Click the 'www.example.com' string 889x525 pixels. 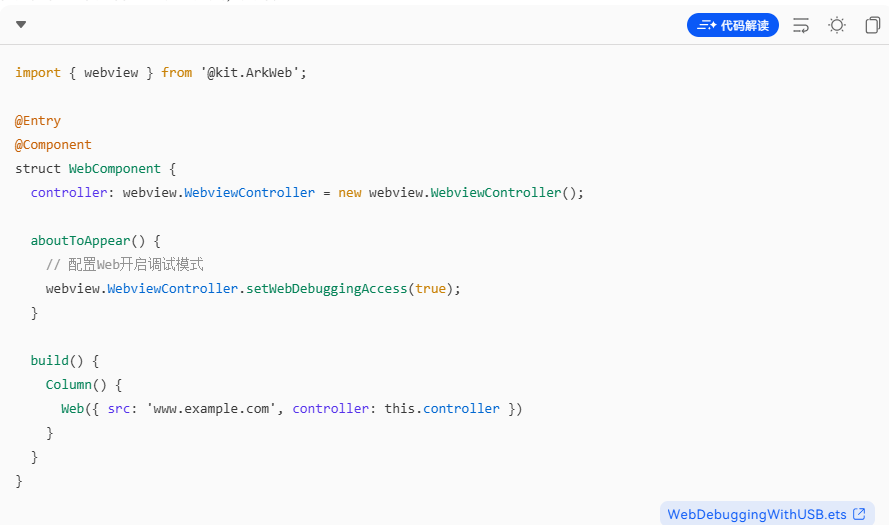(211, 409)
